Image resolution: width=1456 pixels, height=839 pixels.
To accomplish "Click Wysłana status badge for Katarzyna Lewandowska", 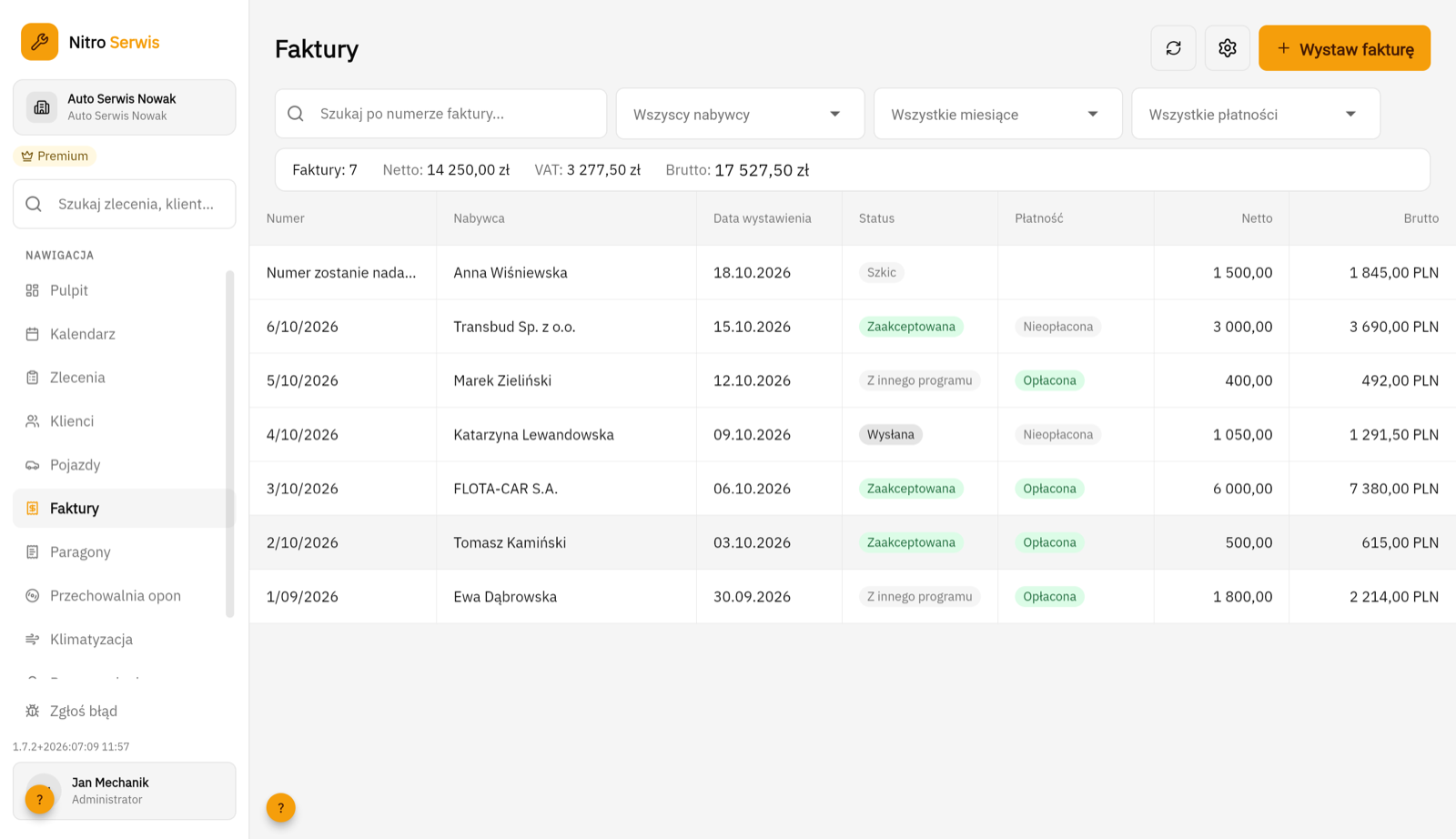I will tap(891, 435).
